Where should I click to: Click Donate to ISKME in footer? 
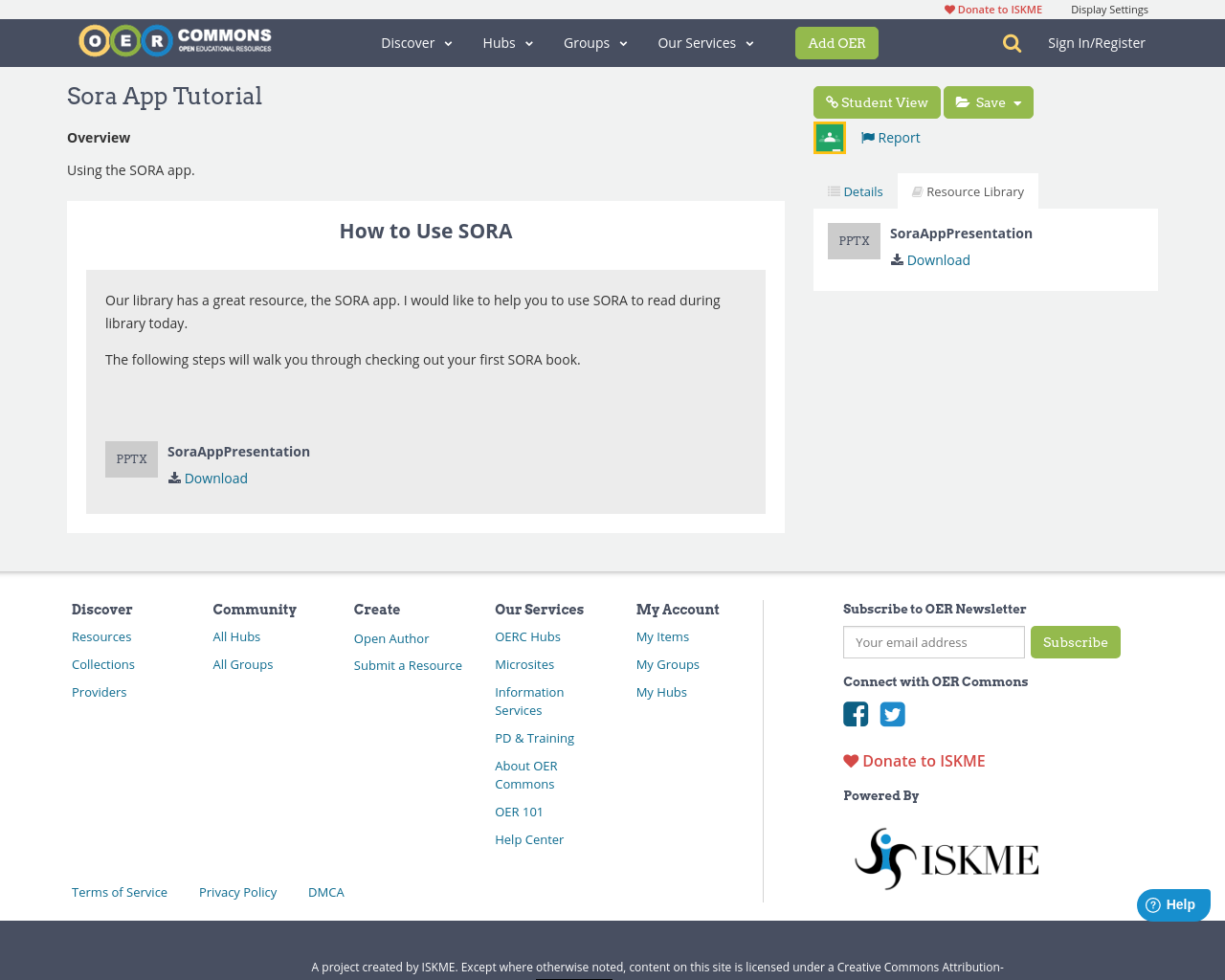coord(914,761)
